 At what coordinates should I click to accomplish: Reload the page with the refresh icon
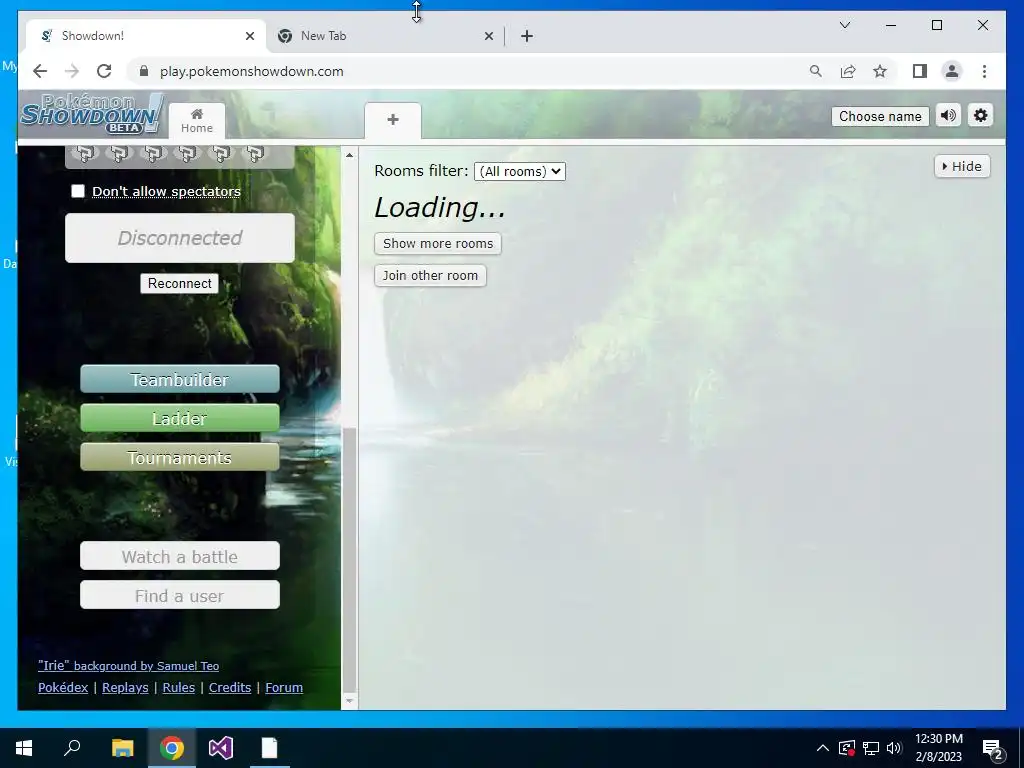coord(104,71)
